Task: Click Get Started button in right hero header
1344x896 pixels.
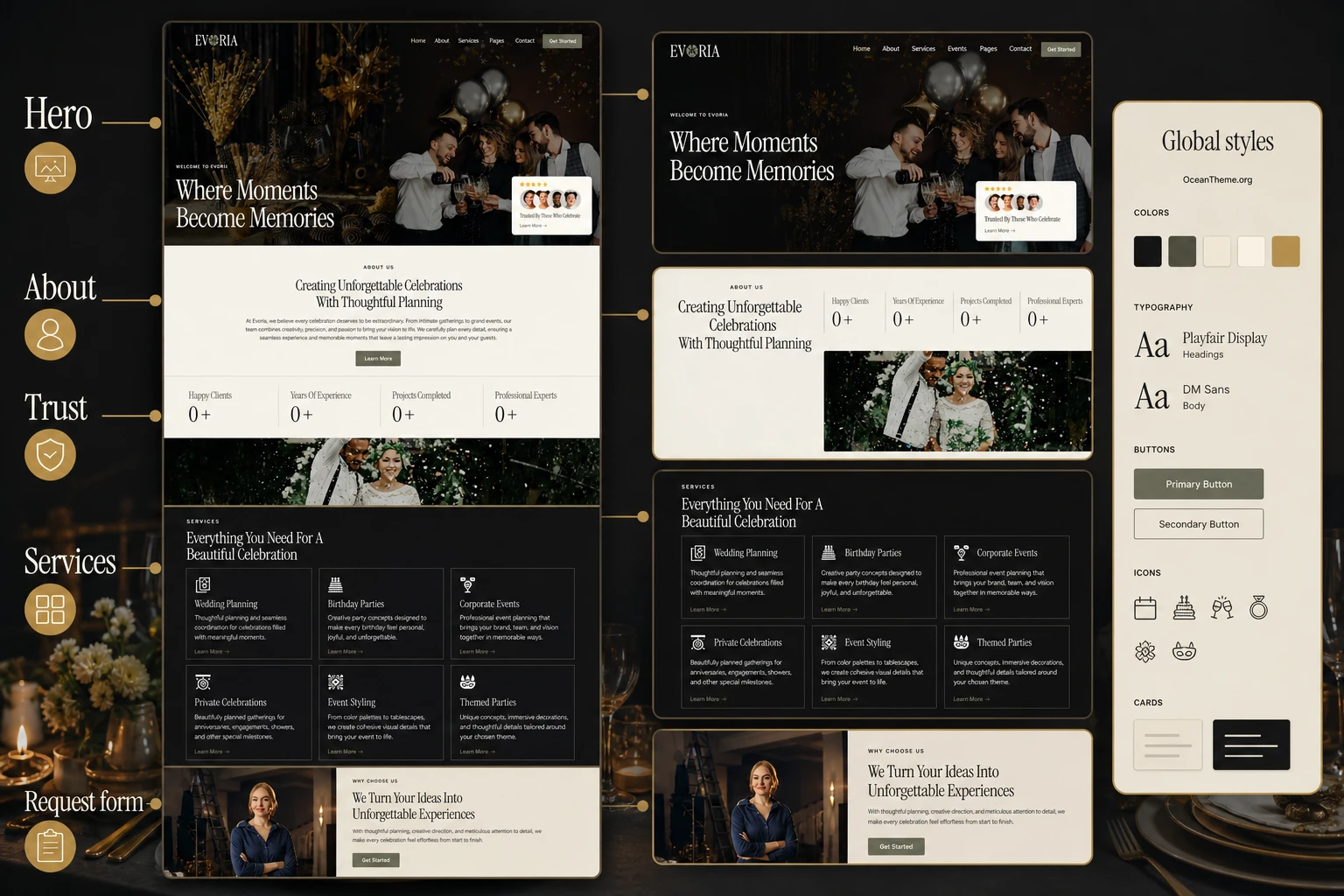Action: coord(1060,49)
